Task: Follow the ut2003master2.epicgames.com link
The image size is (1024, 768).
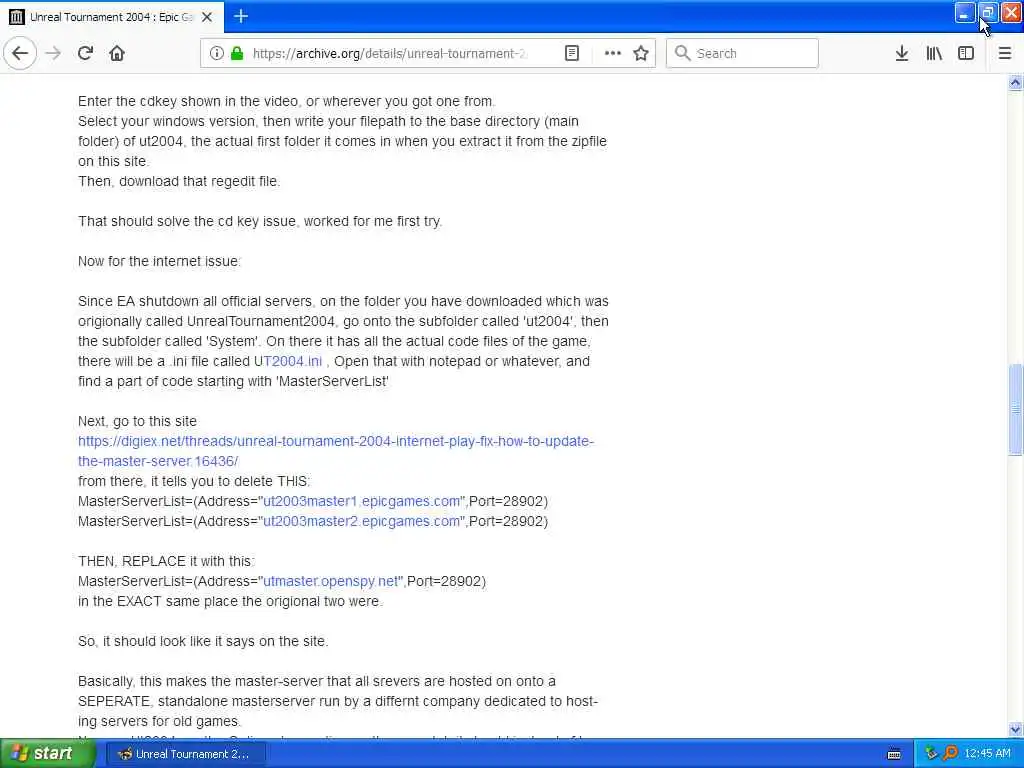Action: pyautogui.click(x=362, y=521)
